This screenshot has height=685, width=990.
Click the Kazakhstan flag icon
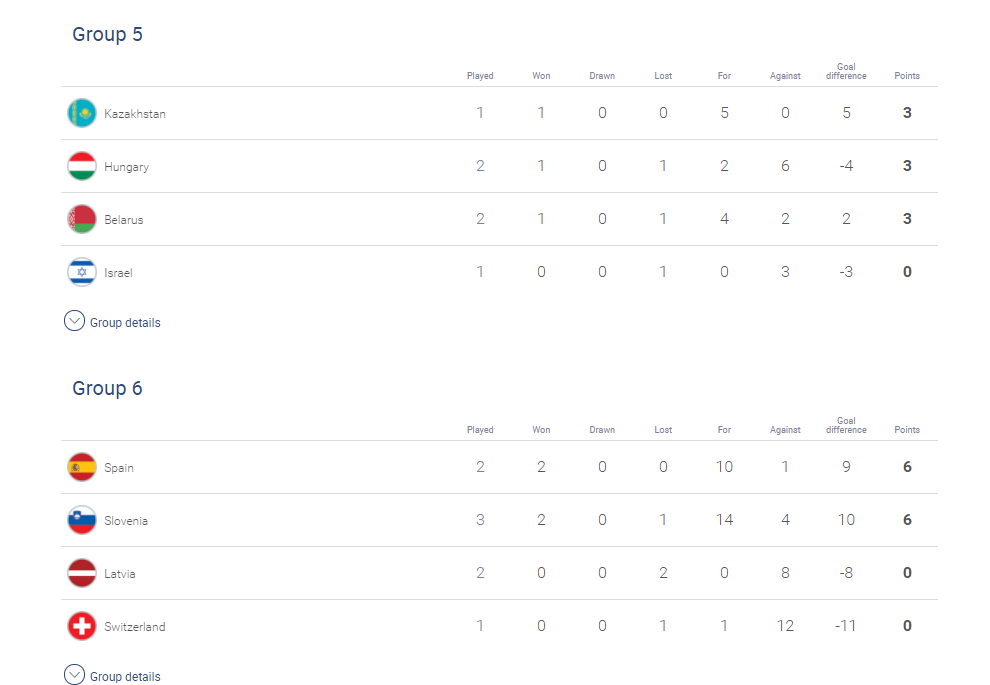[82, 114]
